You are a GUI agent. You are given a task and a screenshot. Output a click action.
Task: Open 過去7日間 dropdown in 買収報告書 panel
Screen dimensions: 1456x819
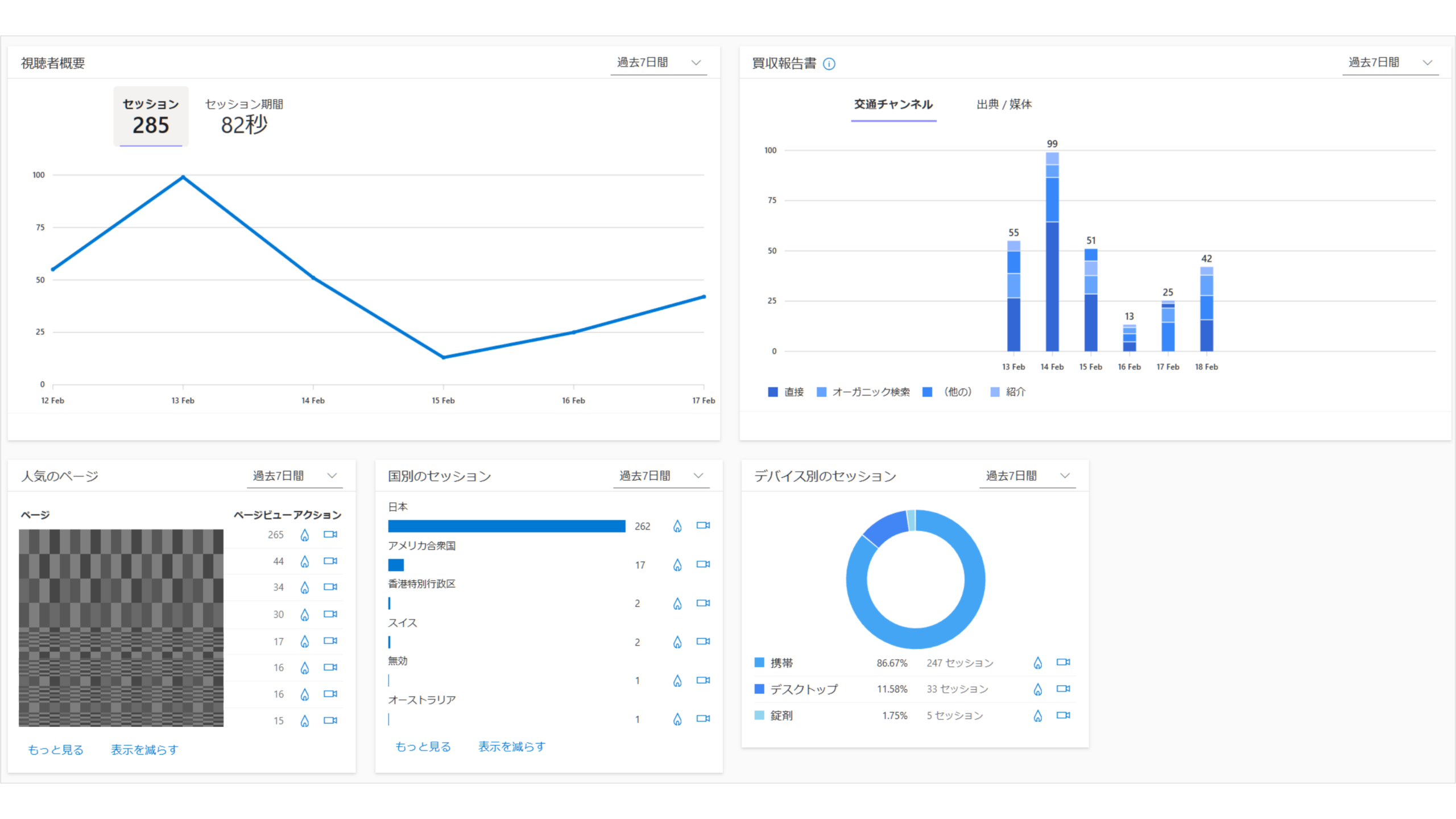pos(1390,63)
